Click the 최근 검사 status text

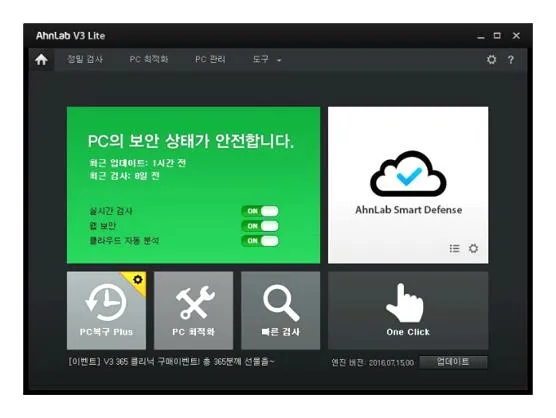pyautogui.click(x=124, y=176)
